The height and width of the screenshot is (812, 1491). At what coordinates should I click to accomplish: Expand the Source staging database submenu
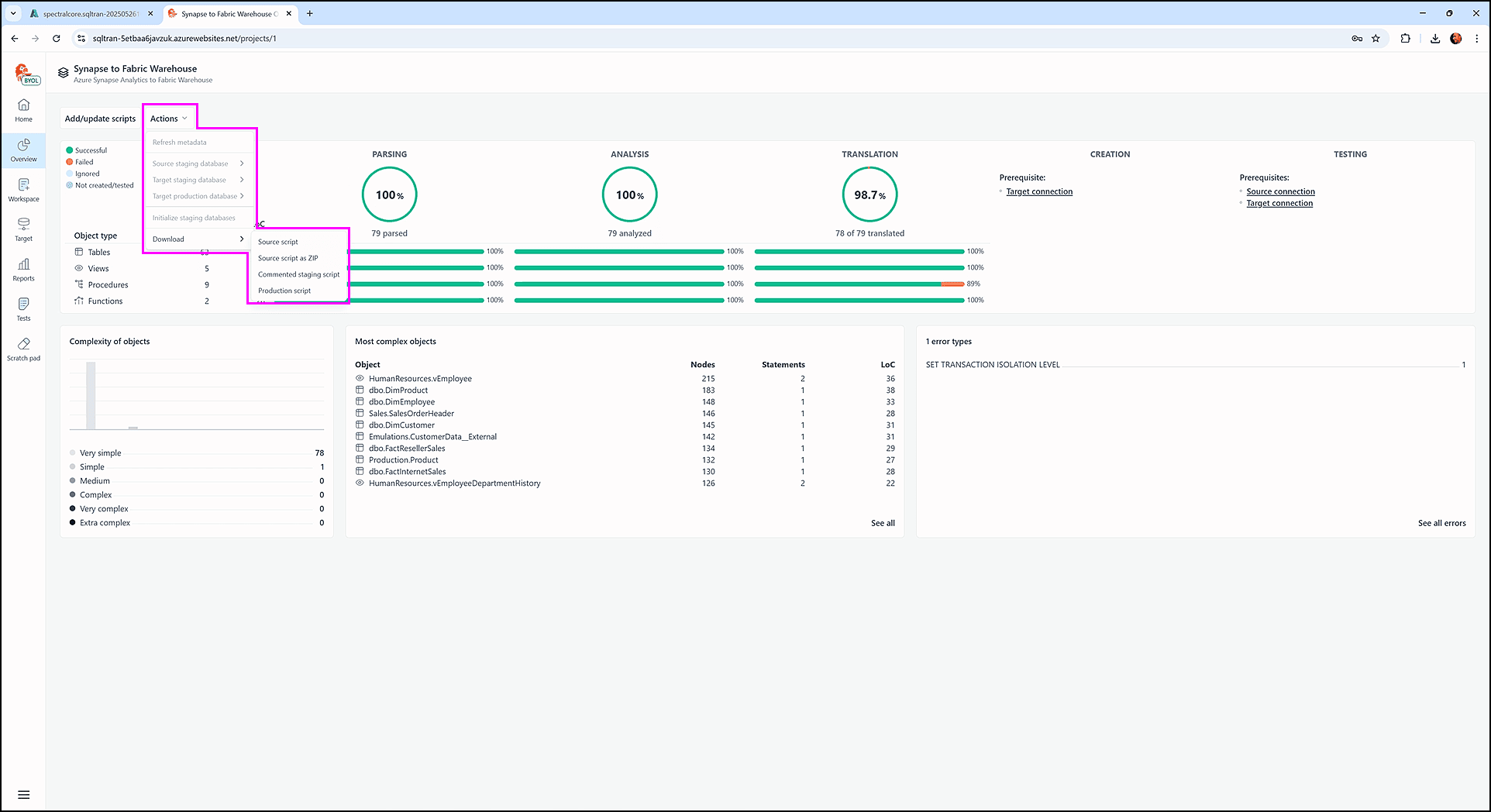[198, 163]
